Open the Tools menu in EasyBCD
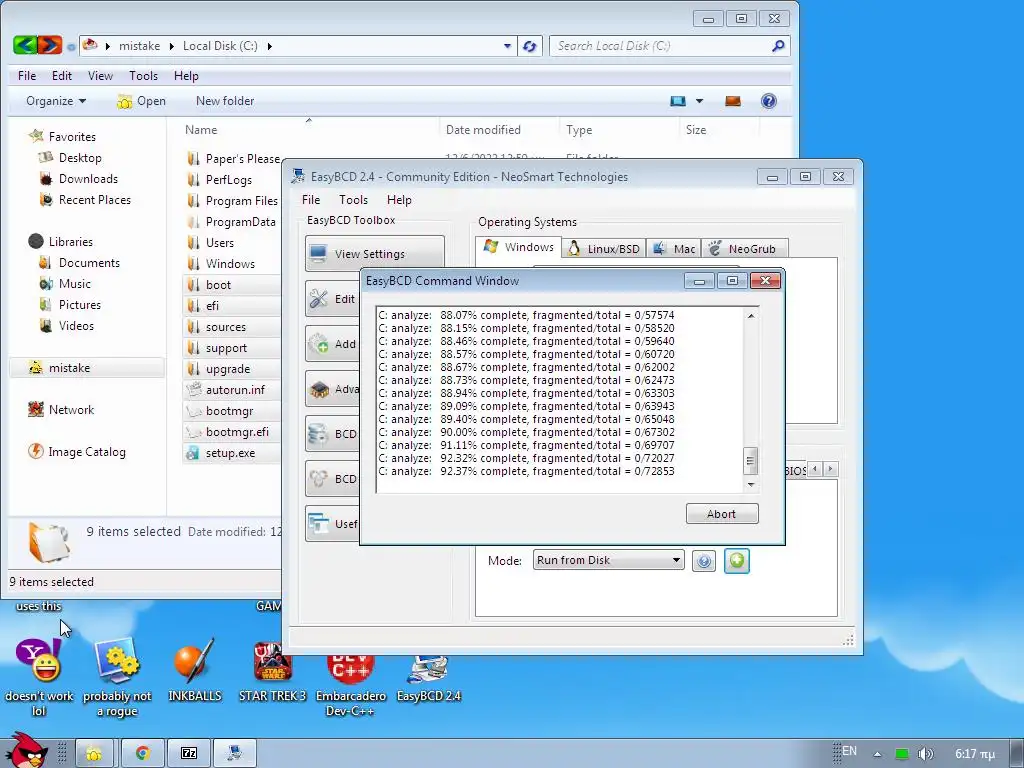The height and width of the screenshot is (768, 1024). coord(353,200)
